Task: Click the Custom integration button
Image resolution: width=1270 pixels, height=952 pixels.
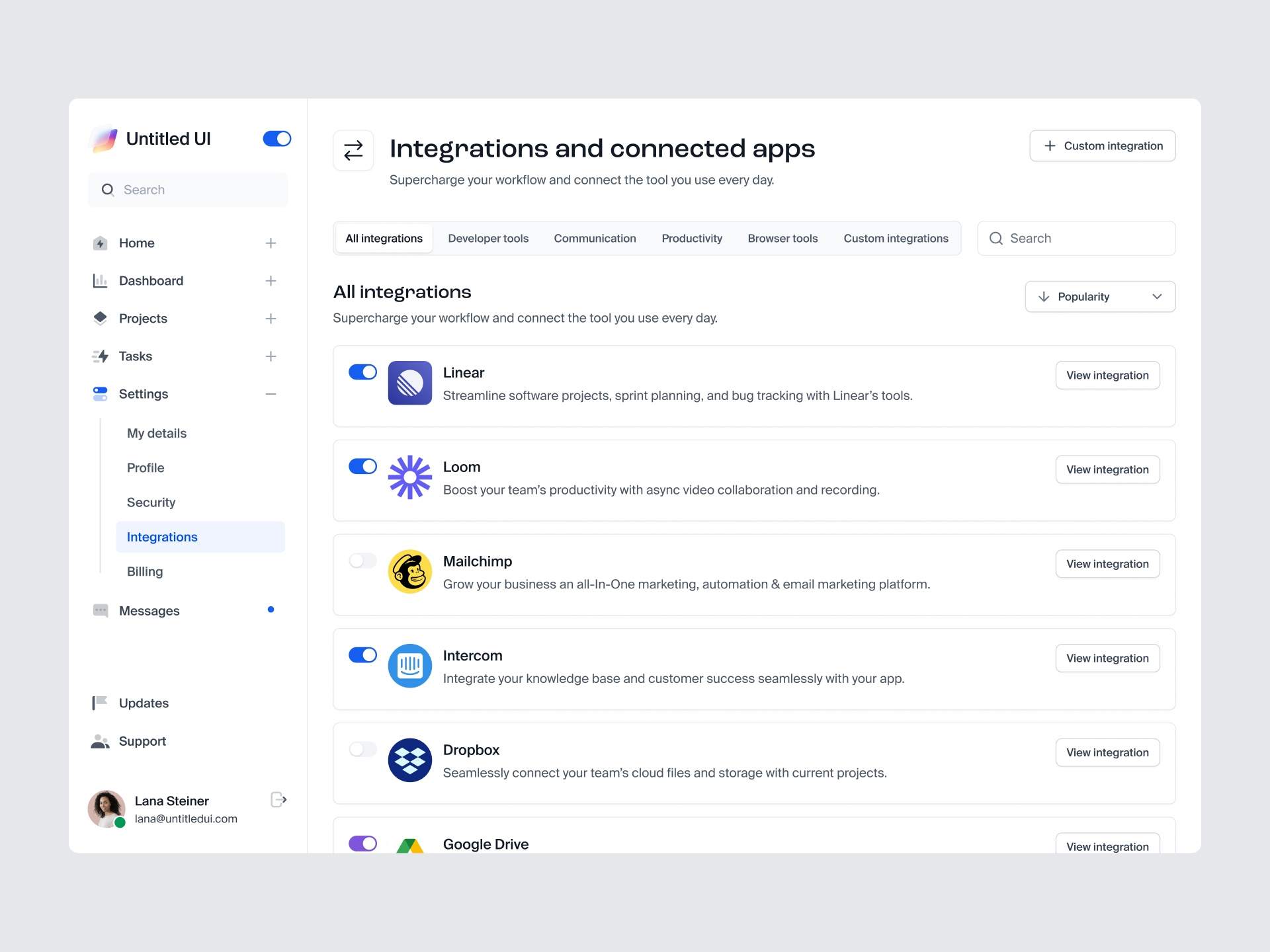Action: tap(1102, 145)
